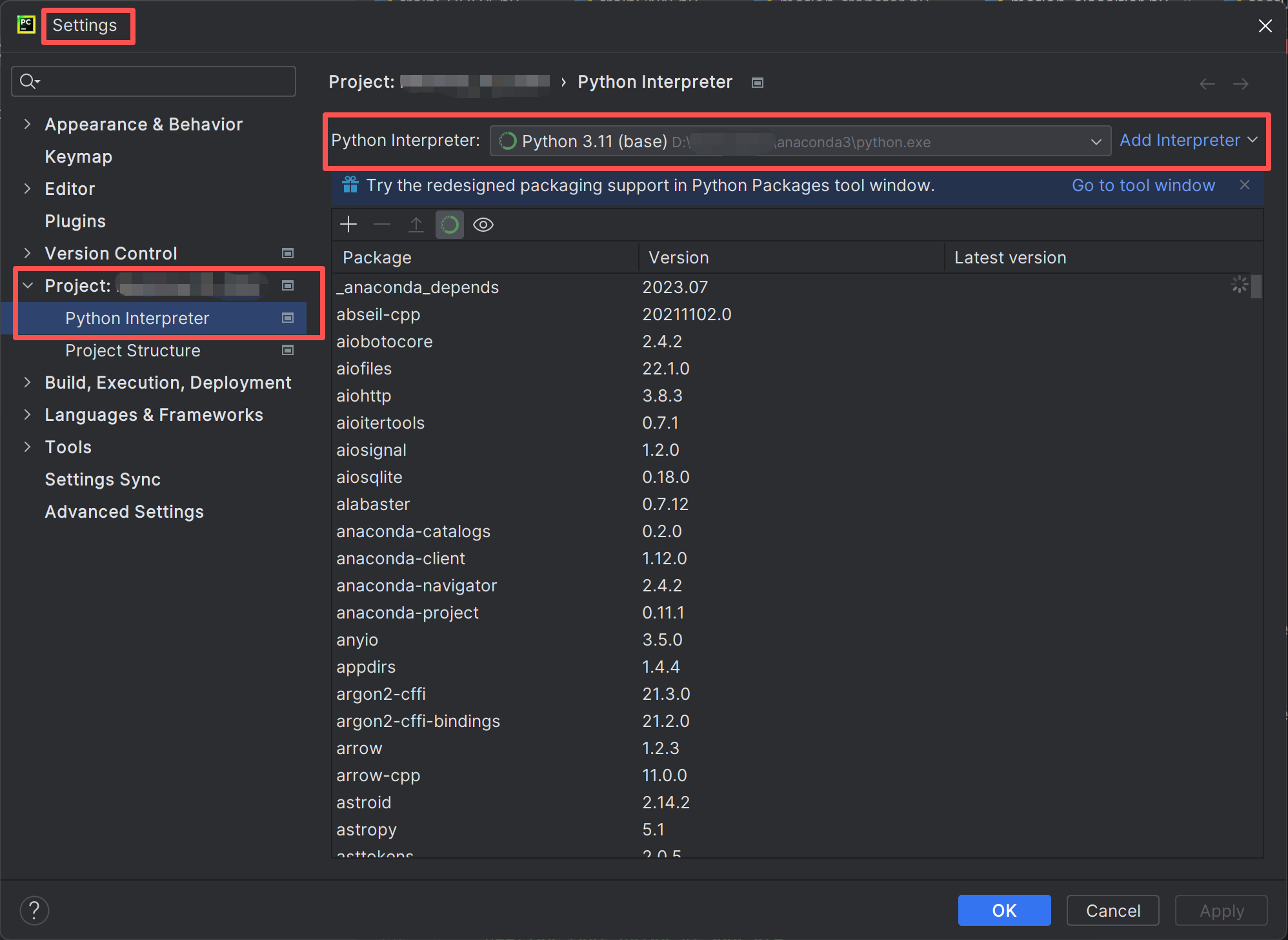Expand the Editor section
This screenshot has width=1288, height=940.
pos(27,189)
